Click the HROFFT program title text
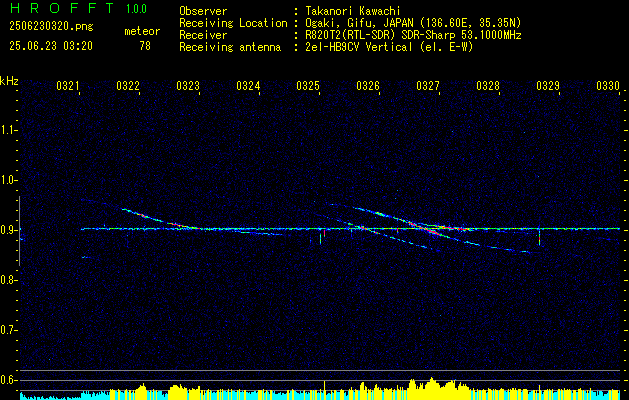 (x=62, y=8)
